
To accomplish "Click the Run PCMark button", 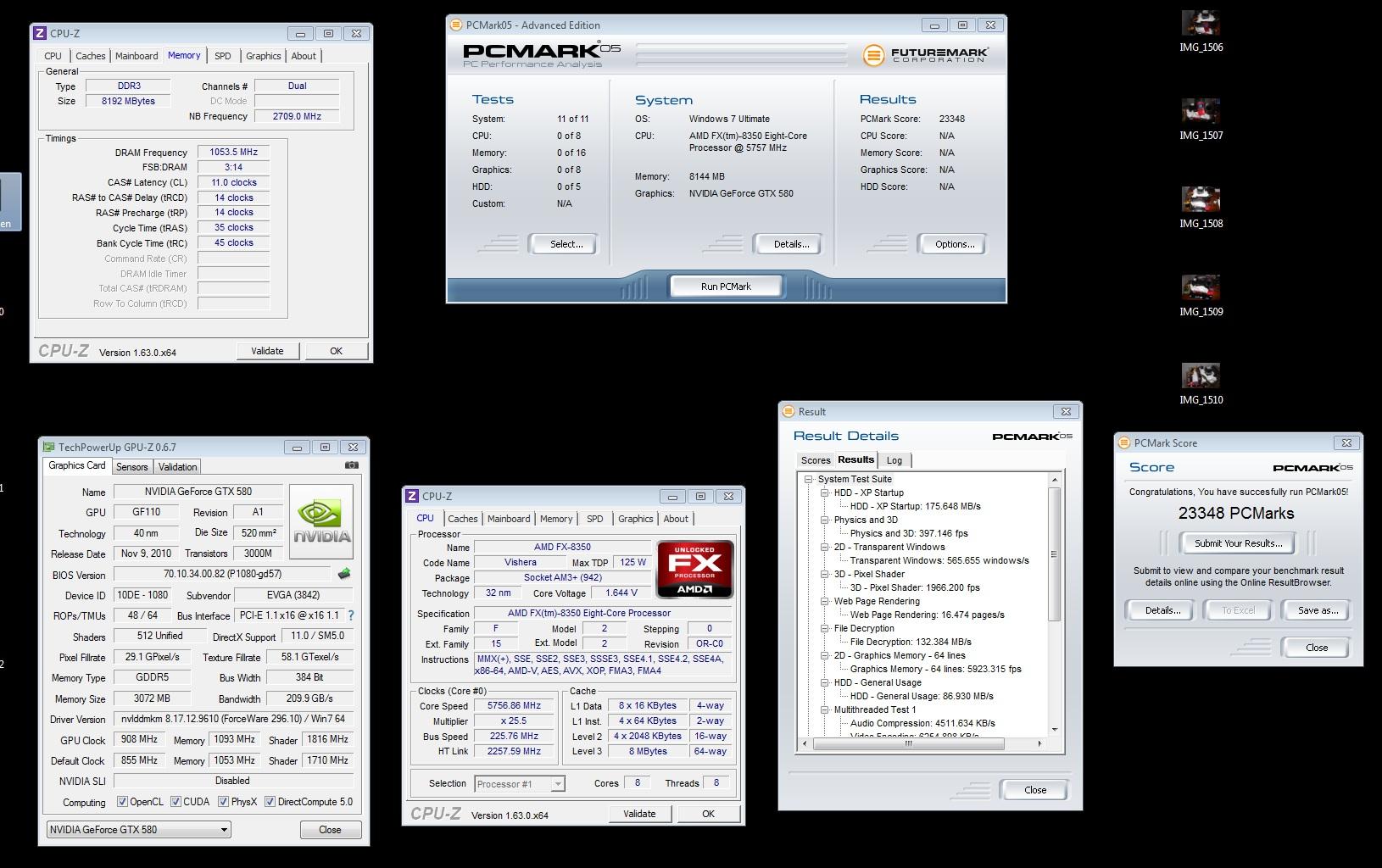I will pos(726,287).
